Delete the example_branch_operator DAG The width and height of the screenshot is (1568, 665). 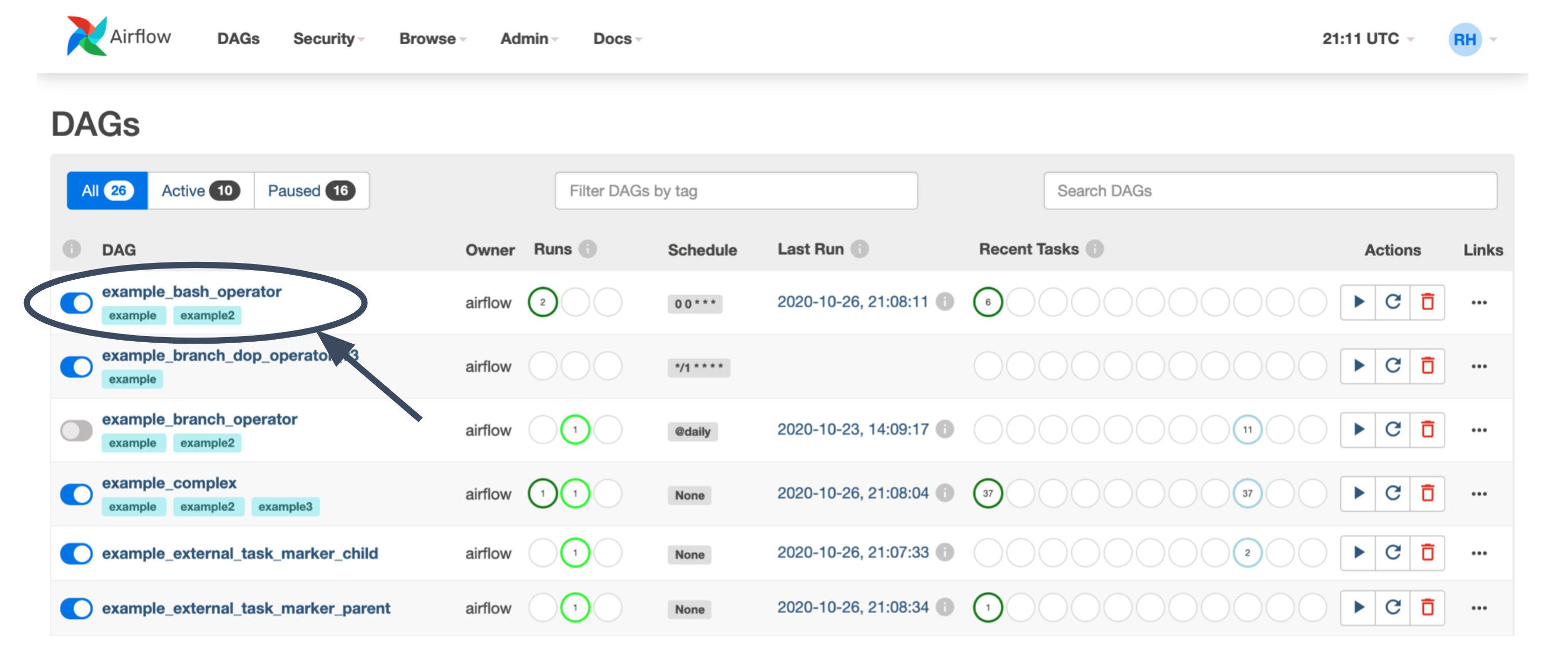tap(1427, 430)
